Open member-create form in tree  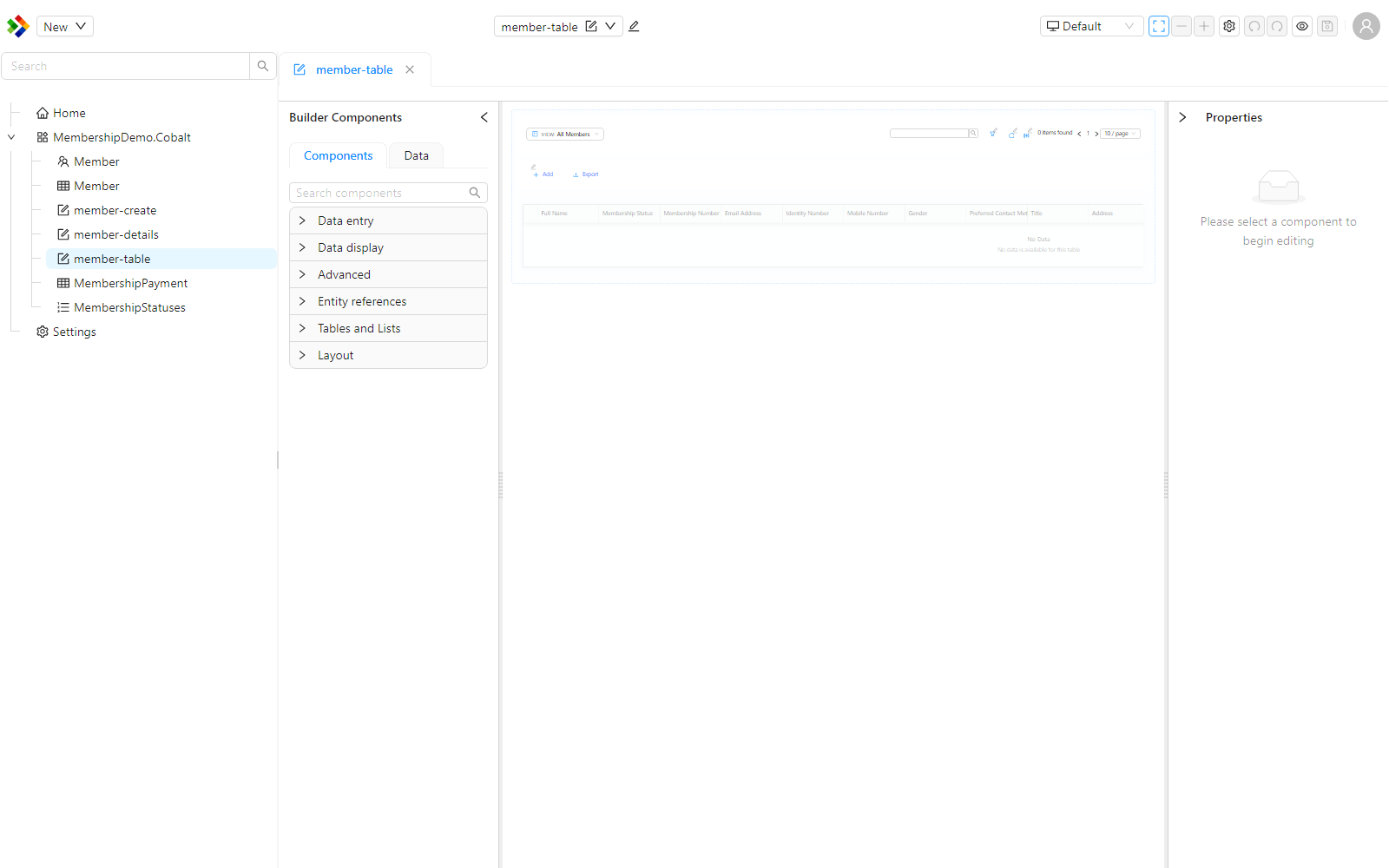(107, 210)
